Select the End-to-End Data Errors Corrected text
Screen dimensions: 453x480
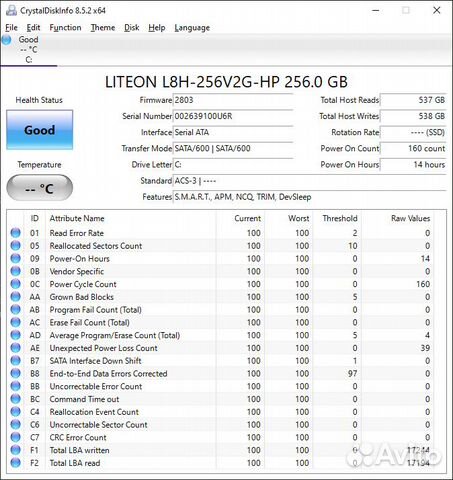108,374
